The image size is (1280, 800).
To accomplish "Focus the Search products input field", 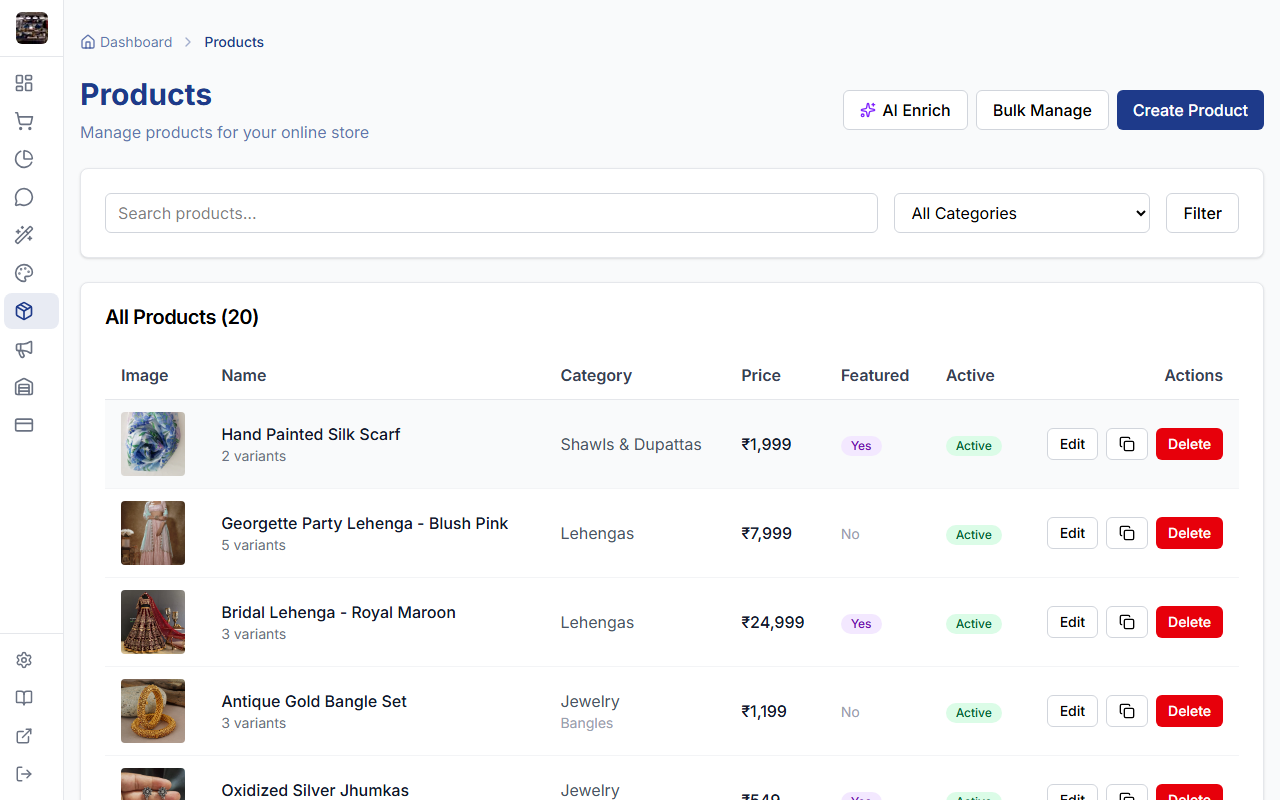I will (491, 213).
